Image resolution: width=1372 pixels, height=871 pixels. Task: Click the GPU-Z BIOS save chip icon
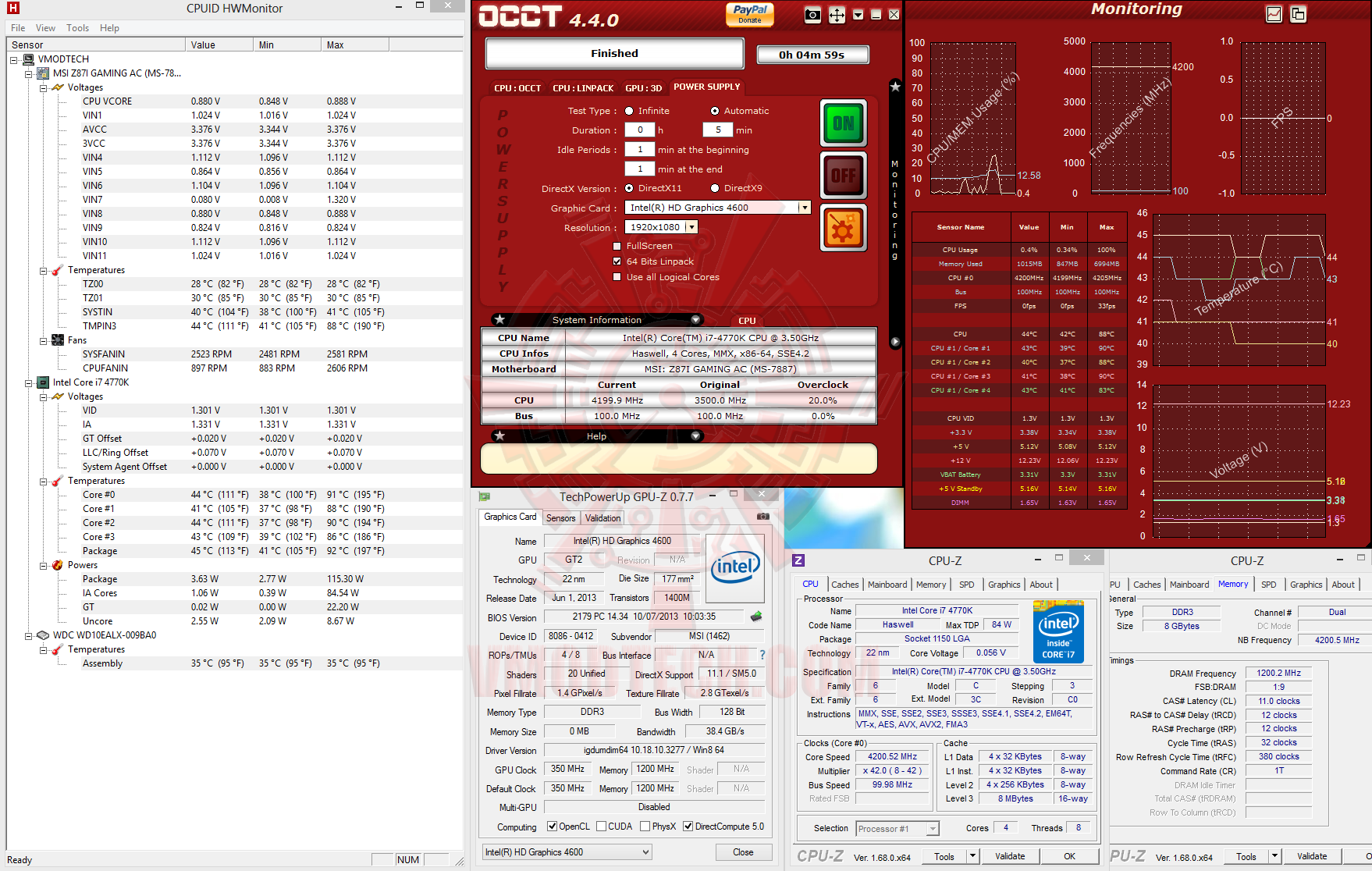pos(756,616)
